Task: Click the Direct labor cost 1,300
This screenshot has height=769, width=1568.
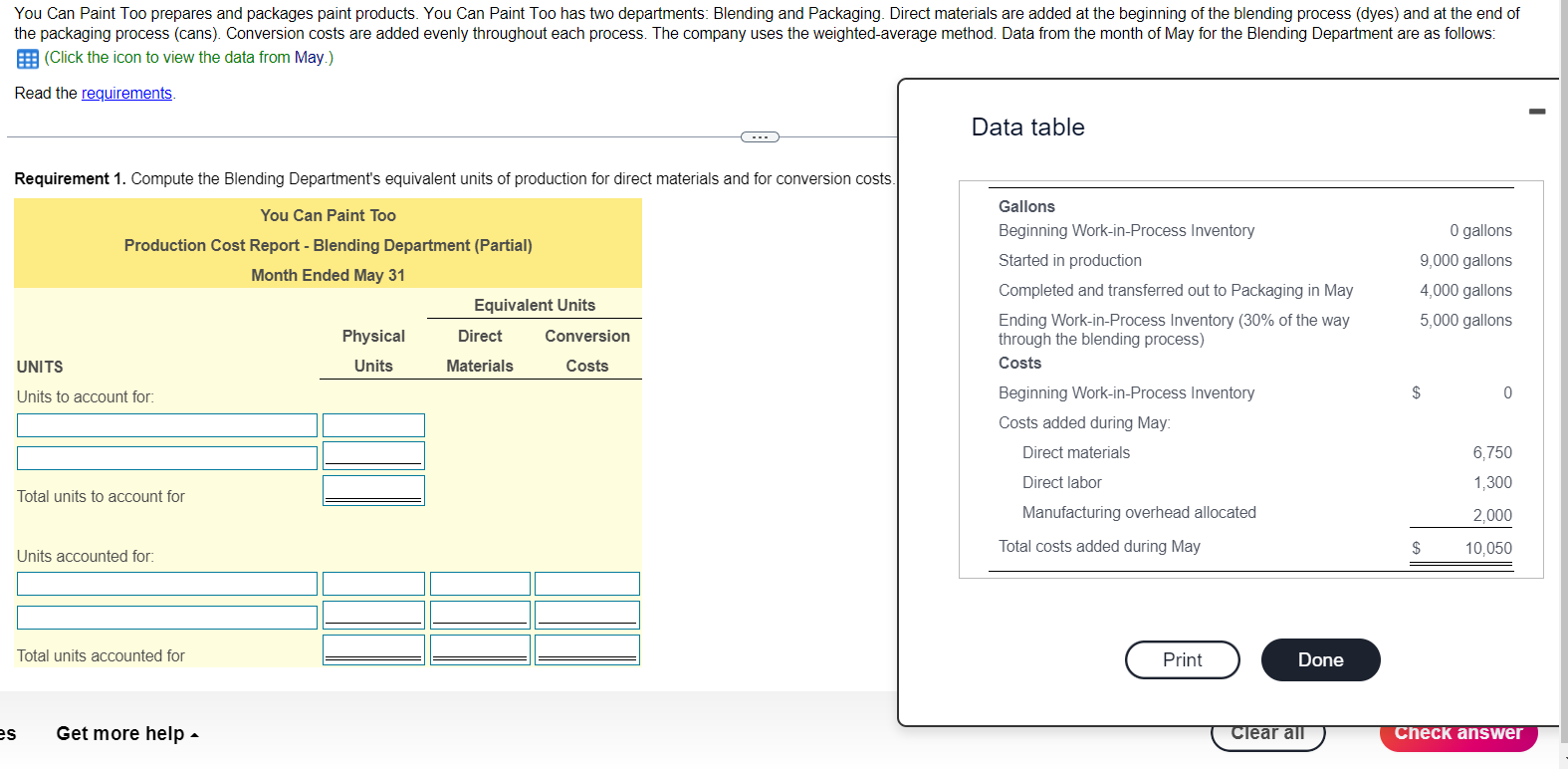Action: (x=1492, y=482)
